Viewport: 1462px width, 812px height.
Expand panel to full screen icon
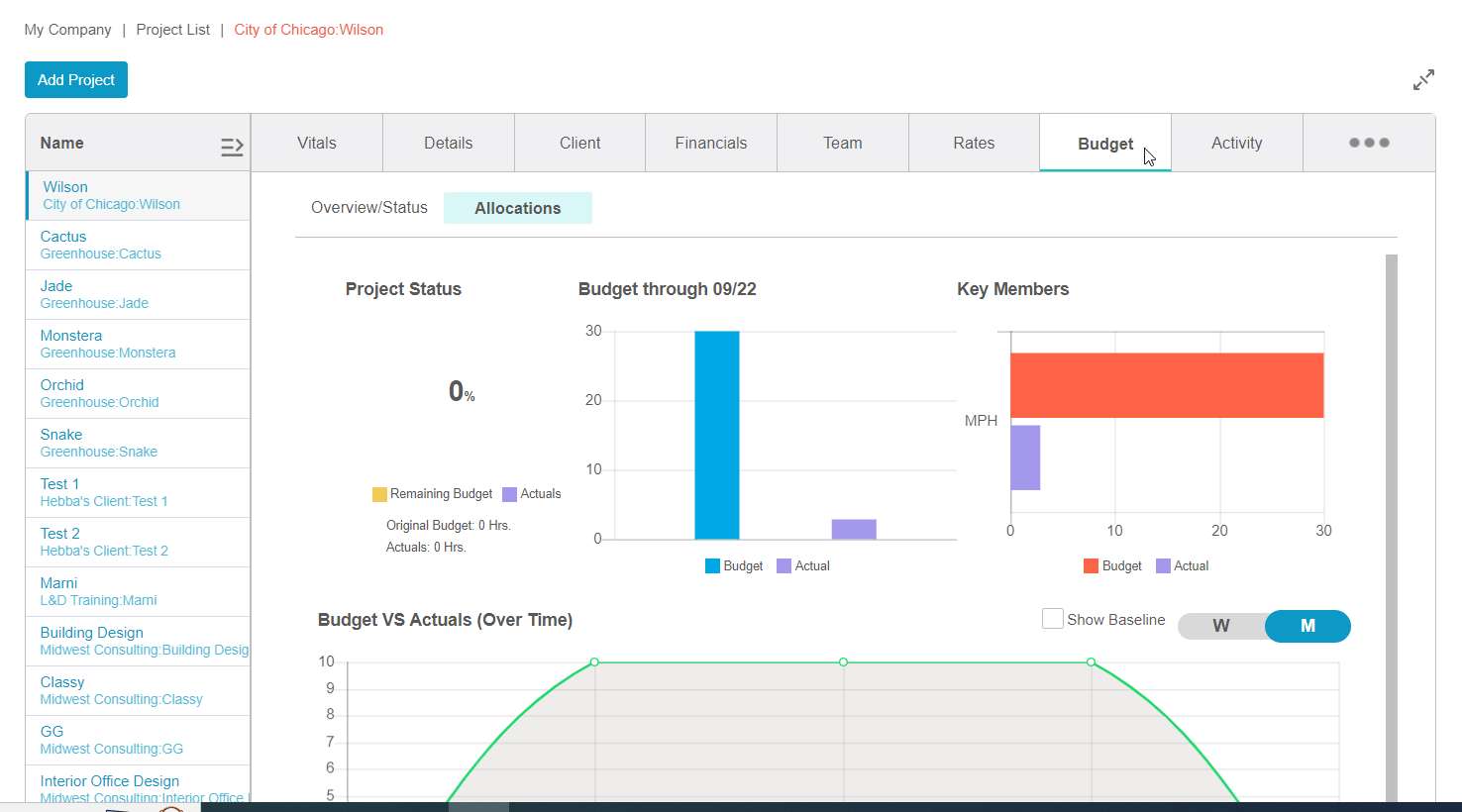(1423, 80)
